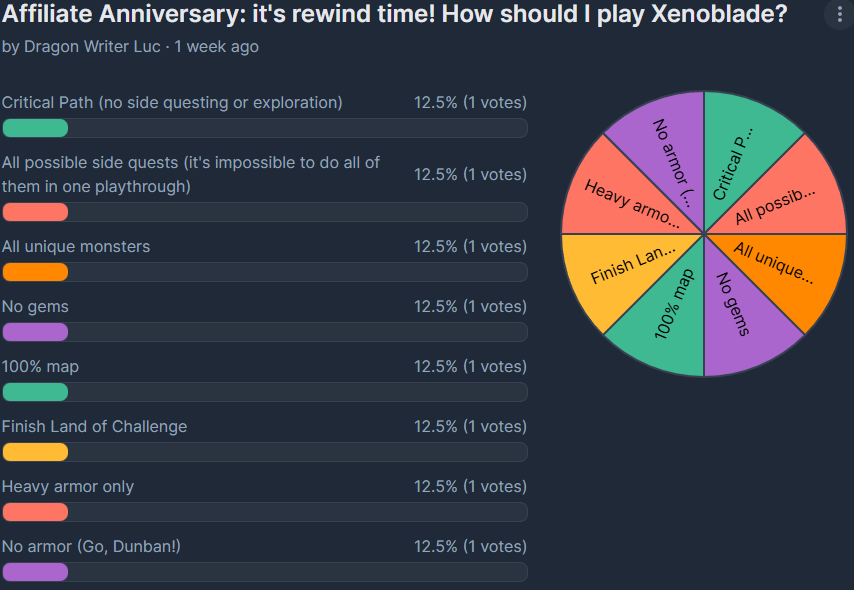The image size is (854, 590).
Task: Open the three-dot poll options menu
Action: pyautogui.click(x=840, y=15)
